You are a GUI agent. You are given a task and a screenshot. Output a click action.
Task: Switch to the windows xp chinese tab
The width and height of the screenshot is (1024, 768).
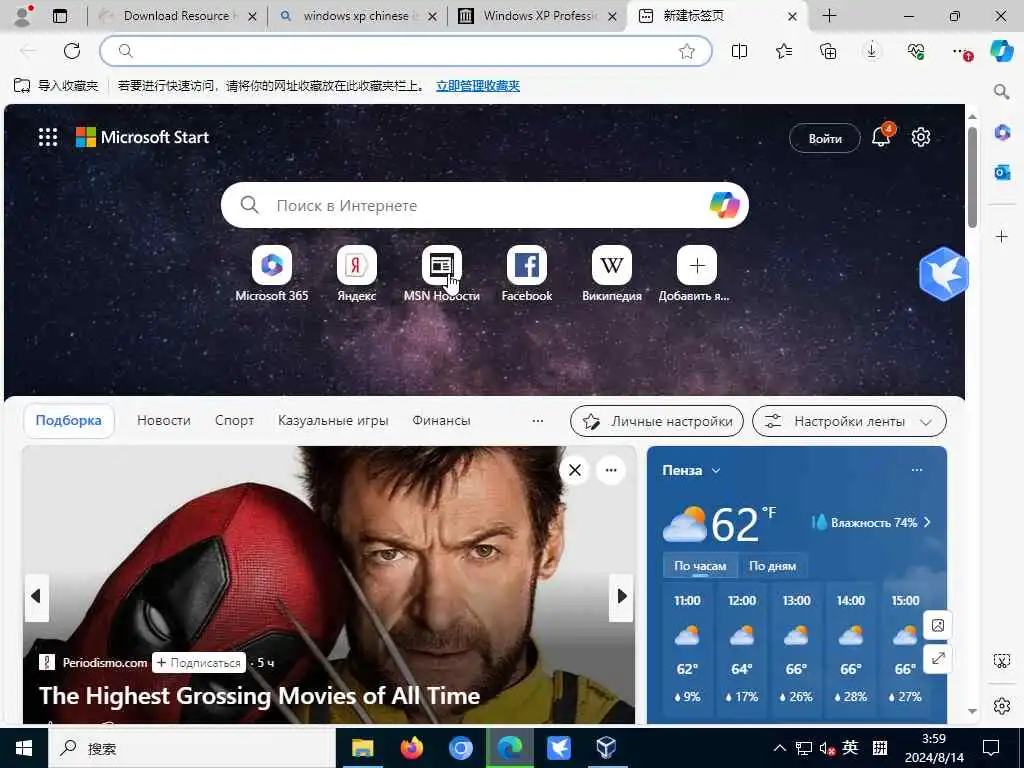pos(356,16)
